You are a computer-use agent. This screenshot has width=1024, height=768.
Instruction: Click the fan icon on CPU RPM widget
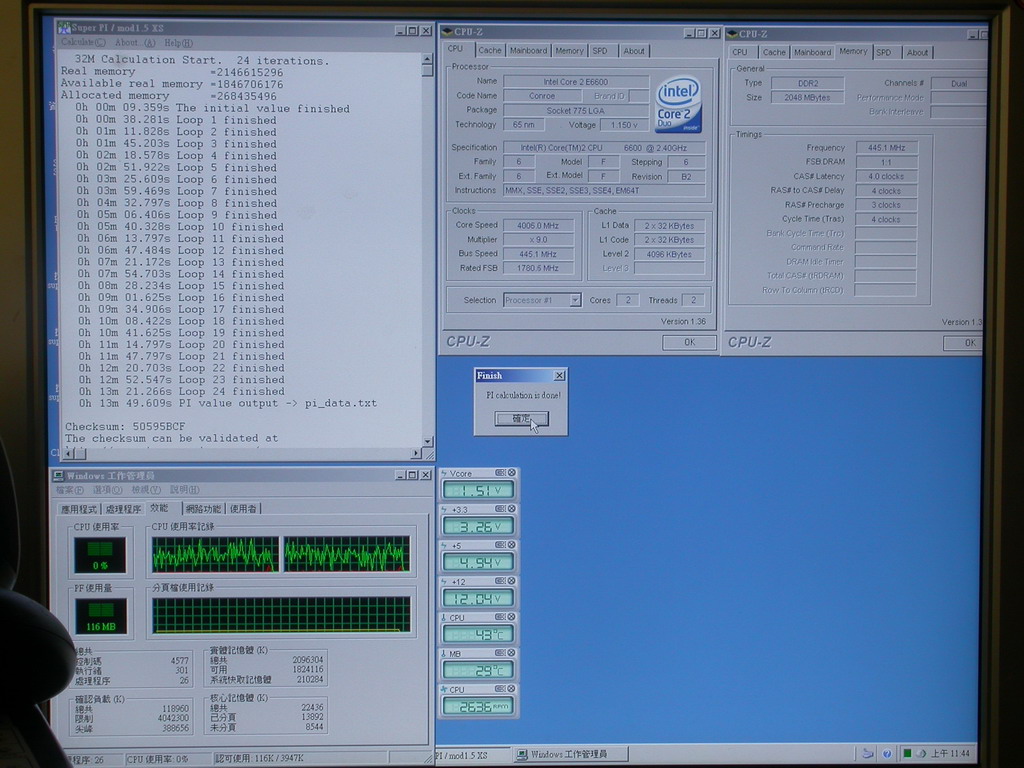tap(444, 689)
